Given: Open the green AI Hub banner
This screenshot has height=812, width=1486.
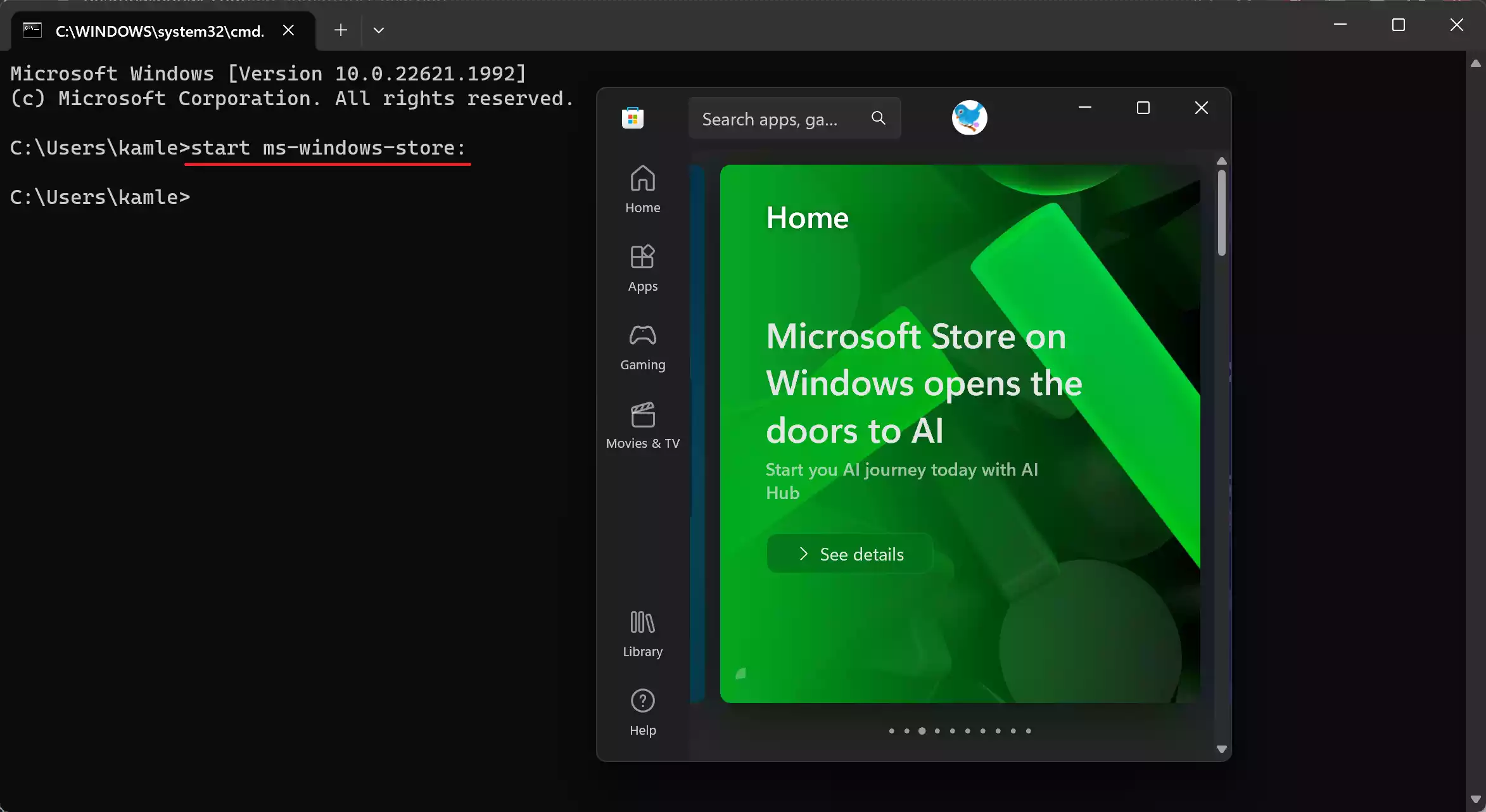Looking at the screenshot, I should pos(960,434).
